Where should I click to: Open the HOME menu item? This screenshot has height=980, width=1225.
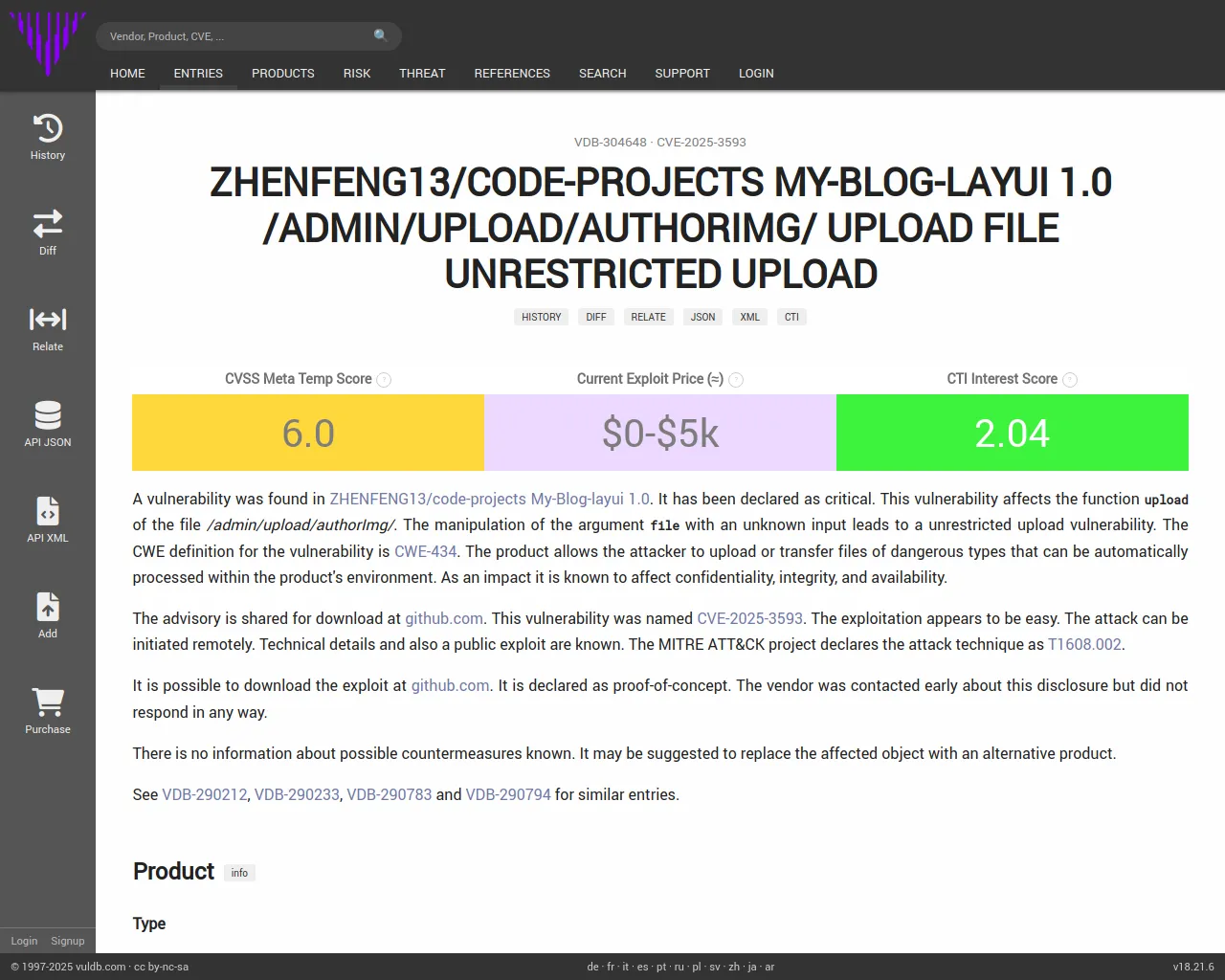click(x=127, y=73)
